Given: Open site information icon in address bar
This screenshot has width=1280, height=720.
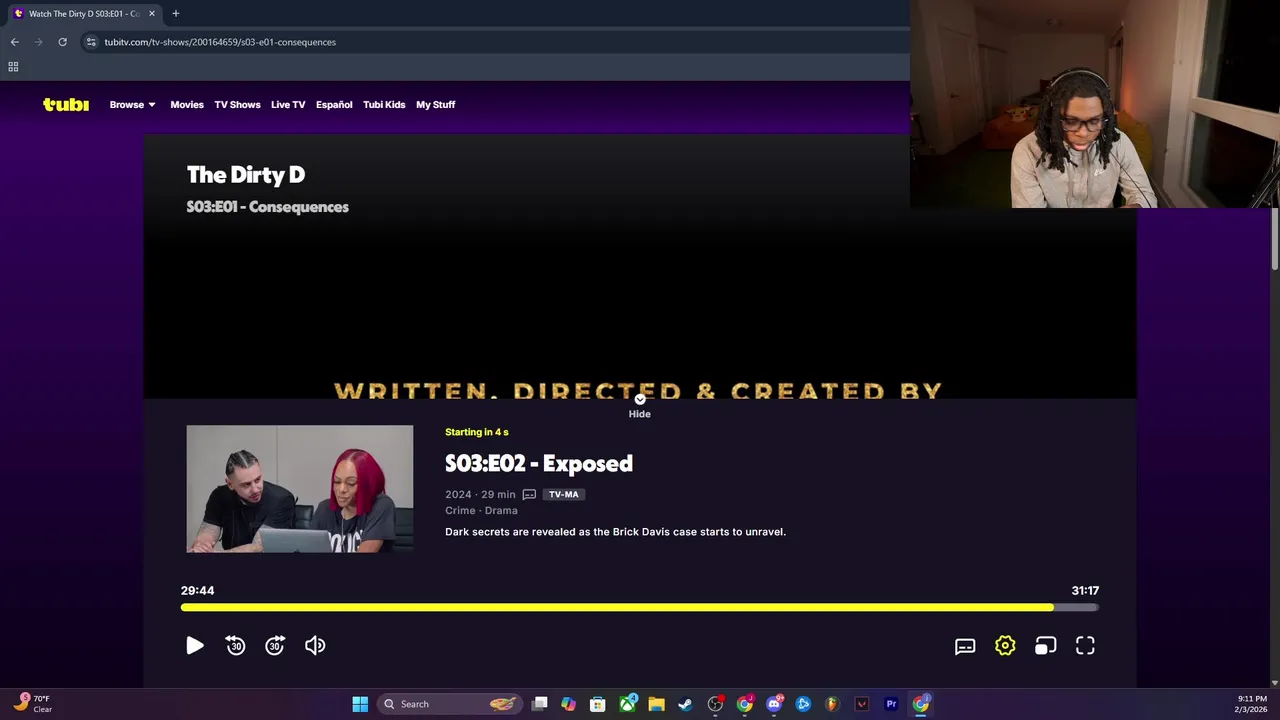Looking at the screenshot, I should [x=91, y=42].
